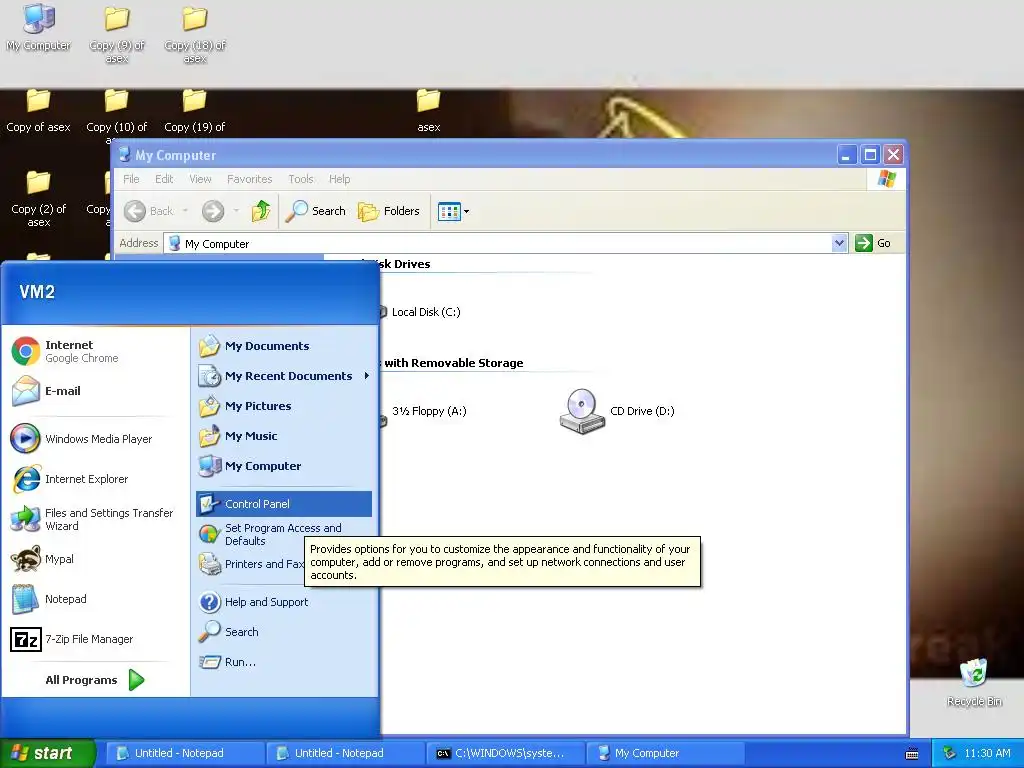Select the Copy (19) of asex folder
The height and width of the screenshot is (768, 1024).
pos(195,112)
